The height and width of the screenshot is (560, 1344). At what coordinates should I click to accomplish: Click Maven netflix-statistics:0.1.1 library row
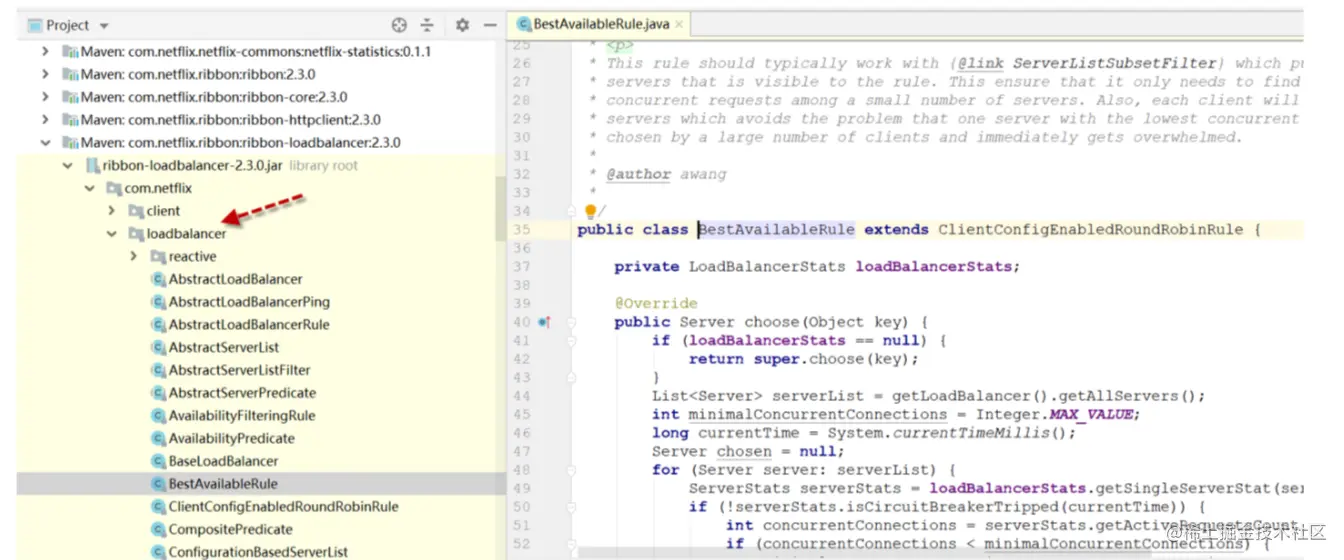point(247,51)
